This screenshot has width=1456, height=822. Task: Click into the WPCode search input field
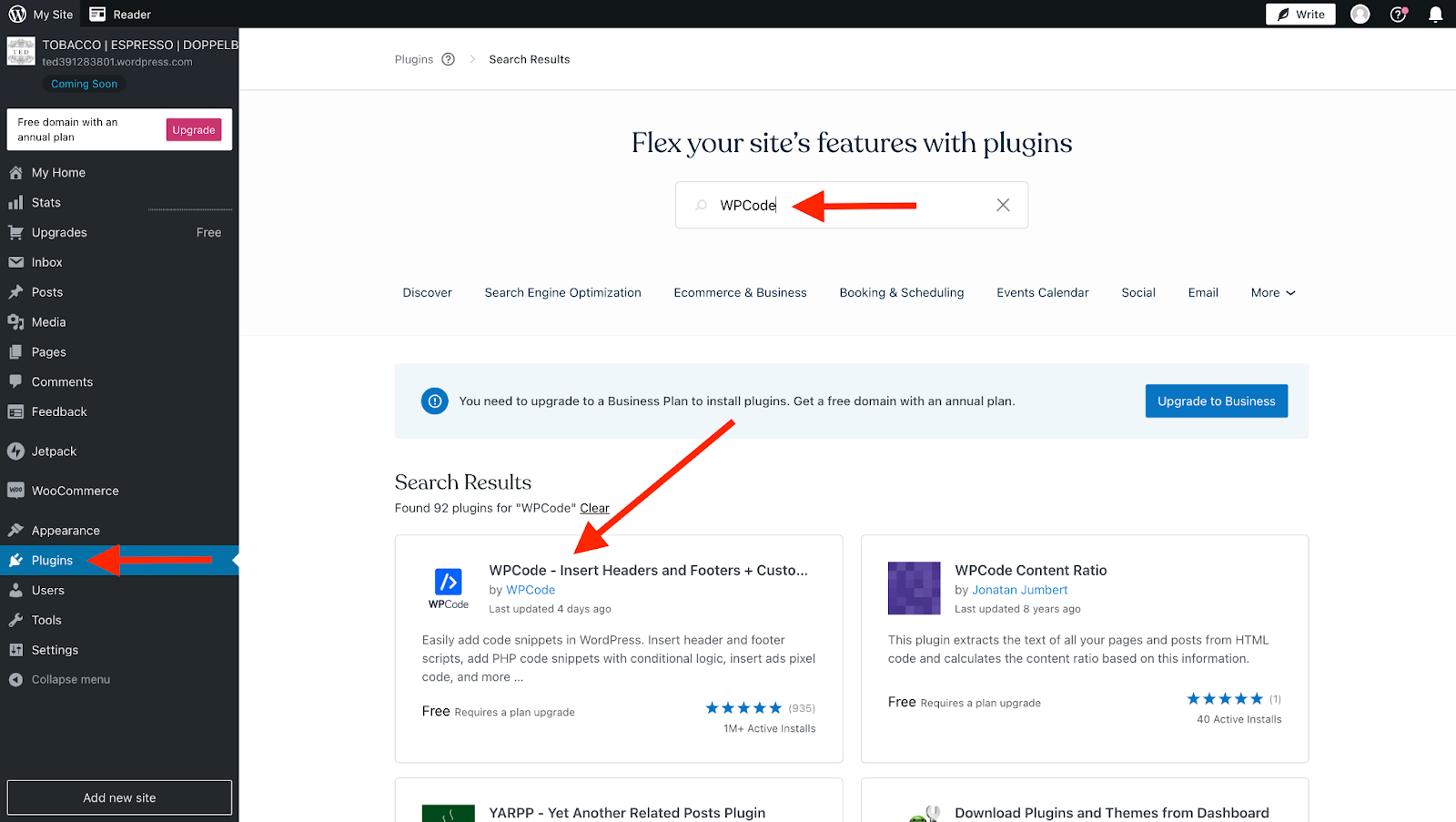tap(851, 205)
